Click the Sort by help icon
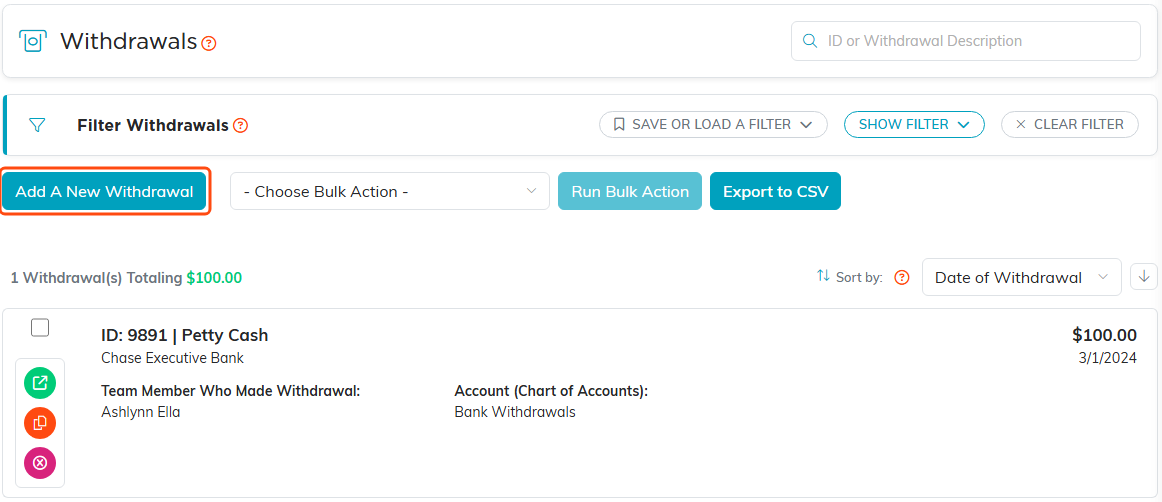The height and width of the screenshot is (502, 1162). tap(901, 277)
